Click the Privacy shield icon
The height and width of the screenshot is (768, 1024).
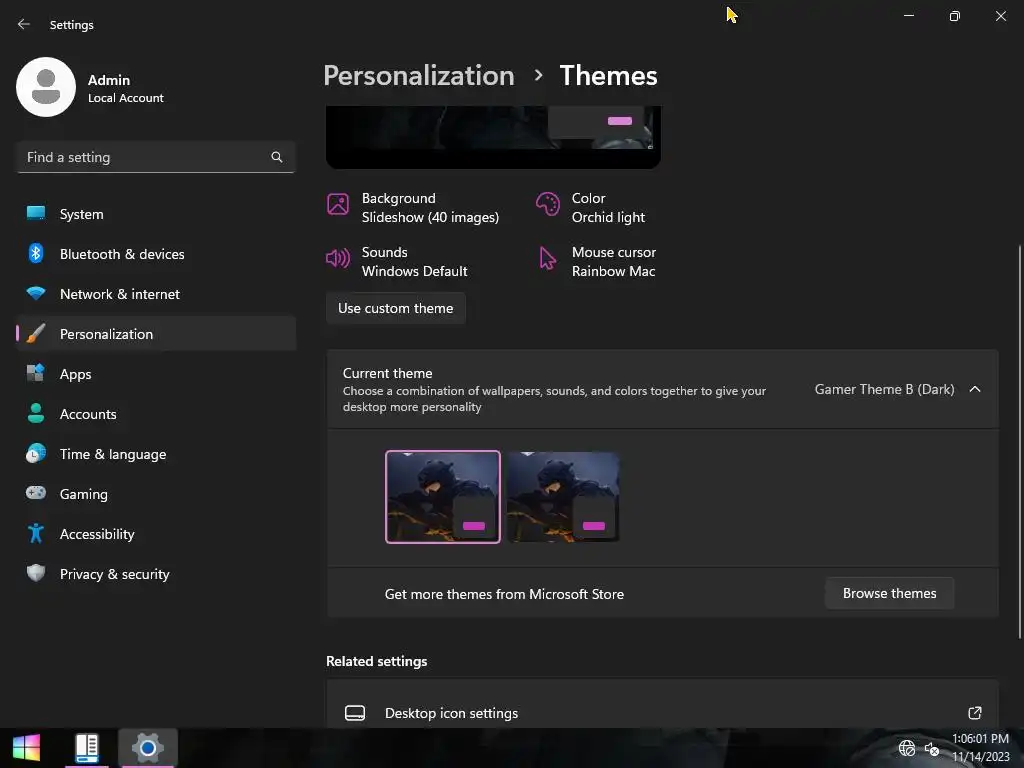click(x=36, y=573)
